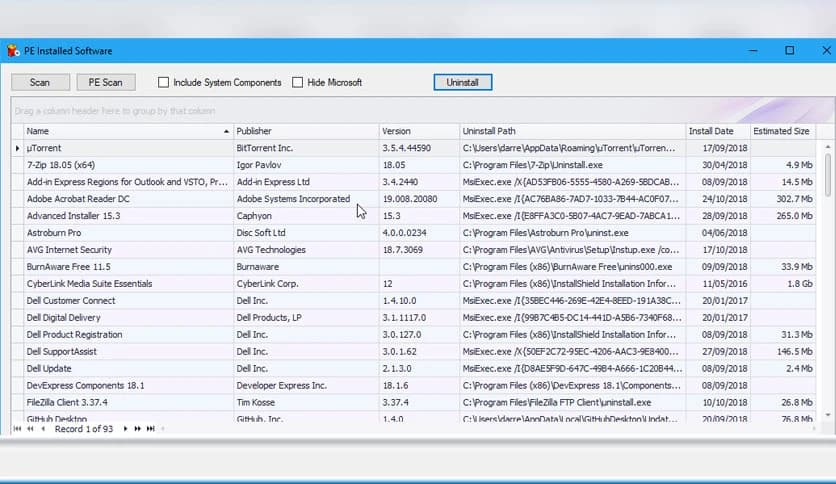Screen dimensions: 836x484
Task: Click Tim Kosse publisher cell
Action: pyautogui.click(x=306, y=402)
